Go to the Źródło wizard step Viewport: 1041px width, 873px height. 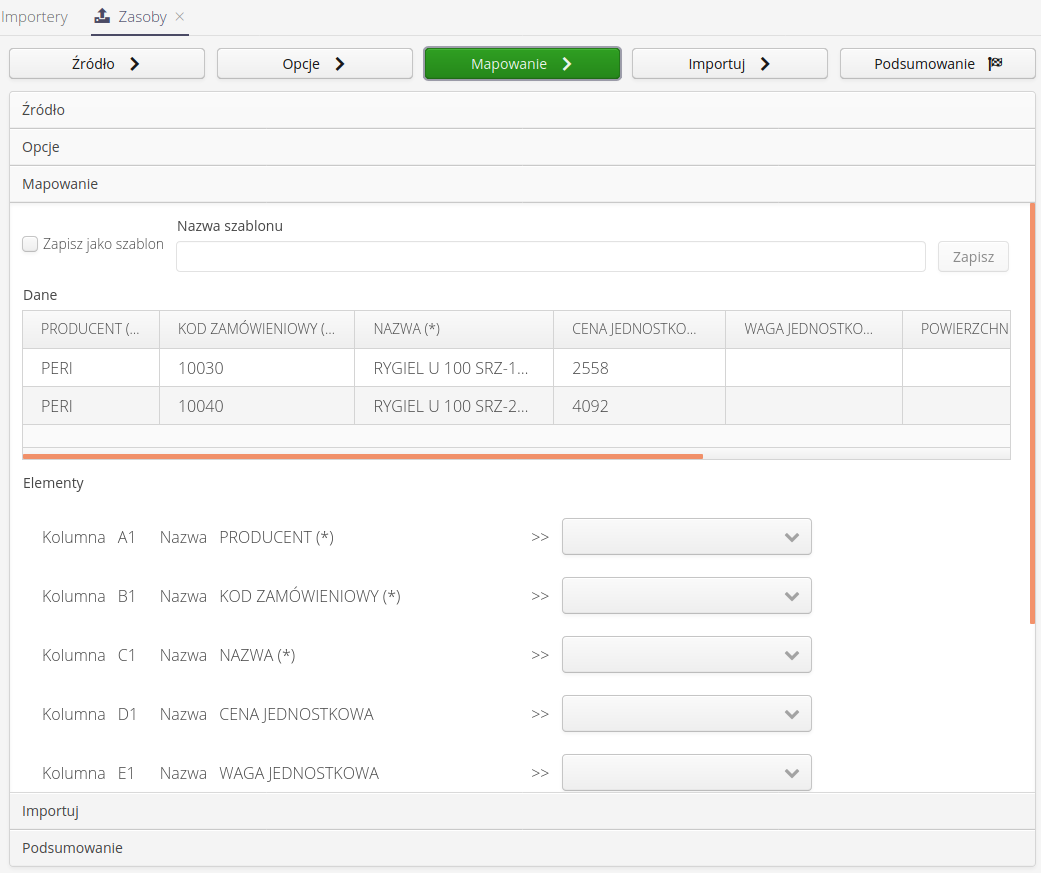pyautogui.click(x=107, y=64)
